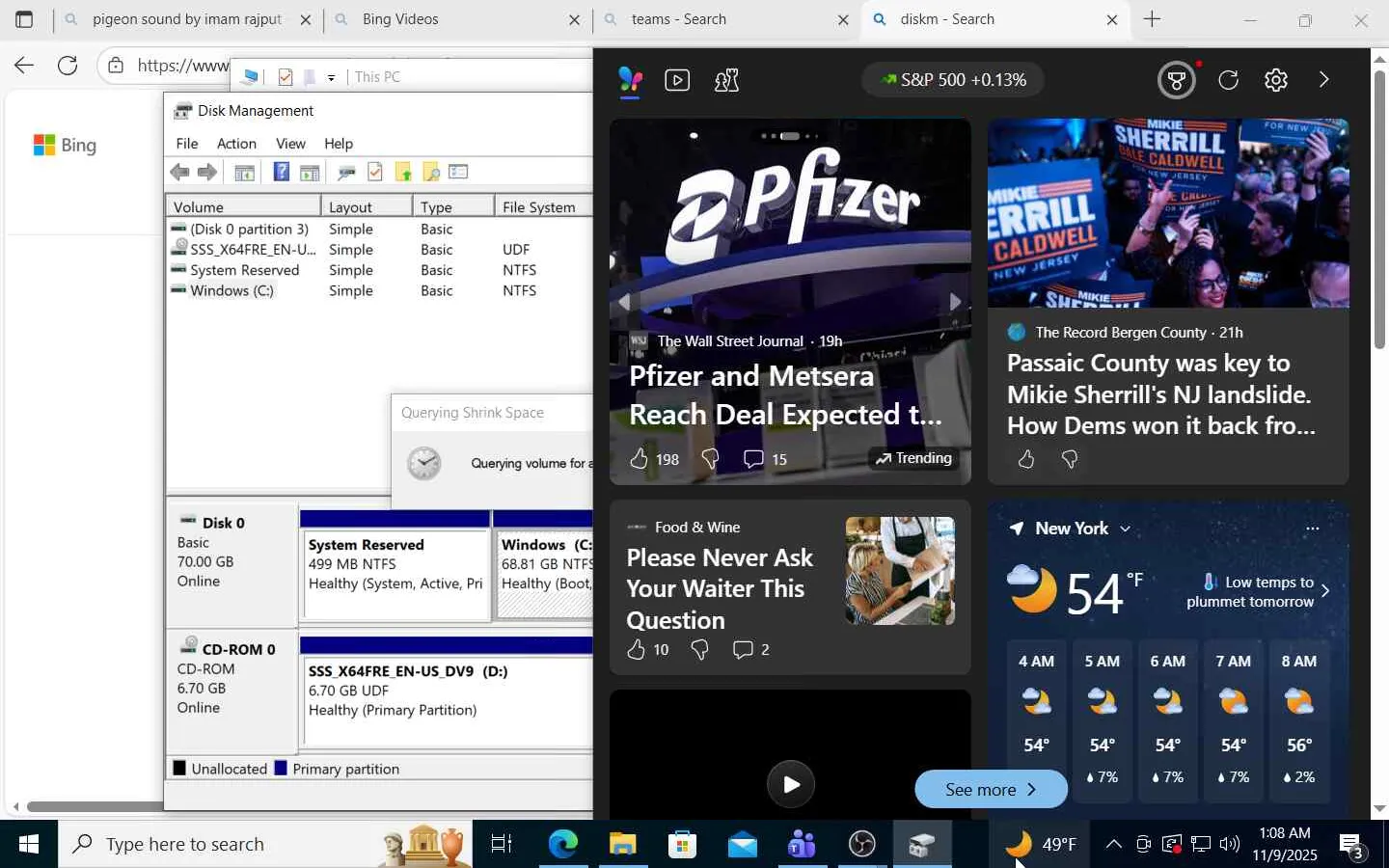The height and width of the screenshot is (868, 1389).
Task: Open the Help menu in Disk Management
Action: click(x=339, y=144)
